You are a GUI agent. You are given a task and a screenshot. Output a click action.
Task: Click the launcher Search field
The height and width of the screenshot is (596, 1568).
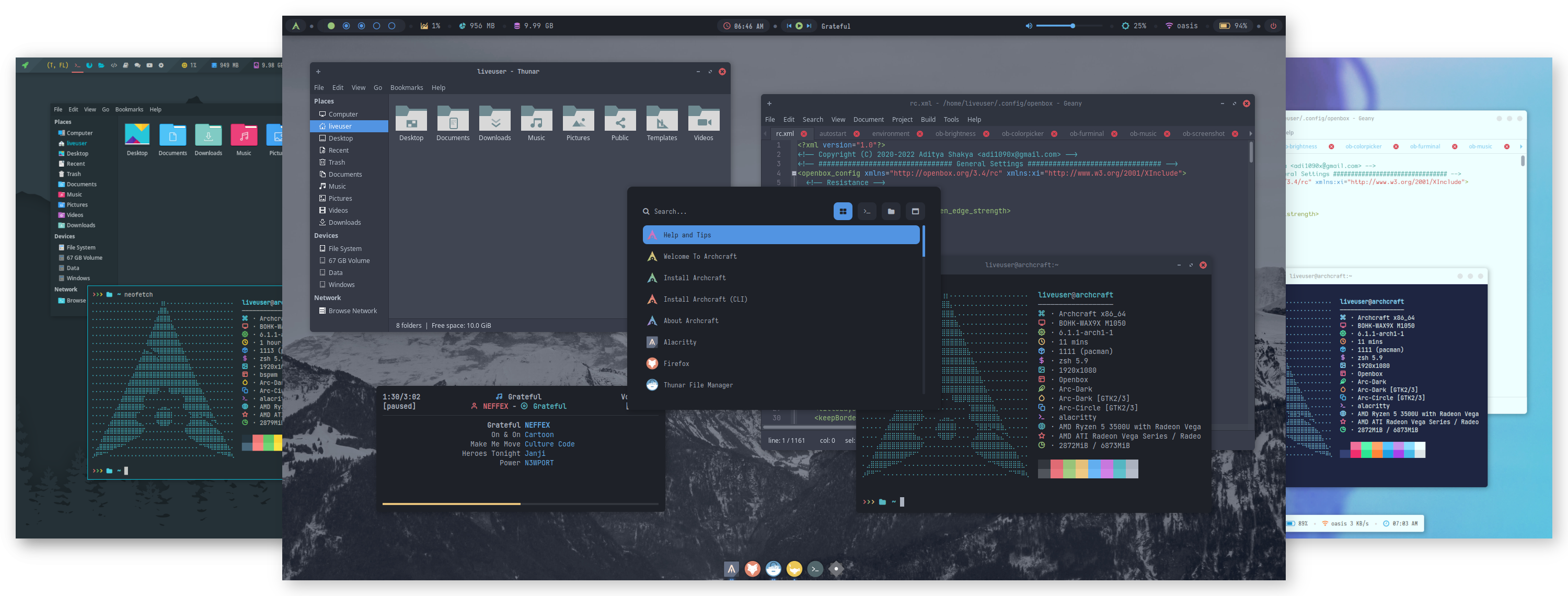pyautogui.click(x=731, y=212)
